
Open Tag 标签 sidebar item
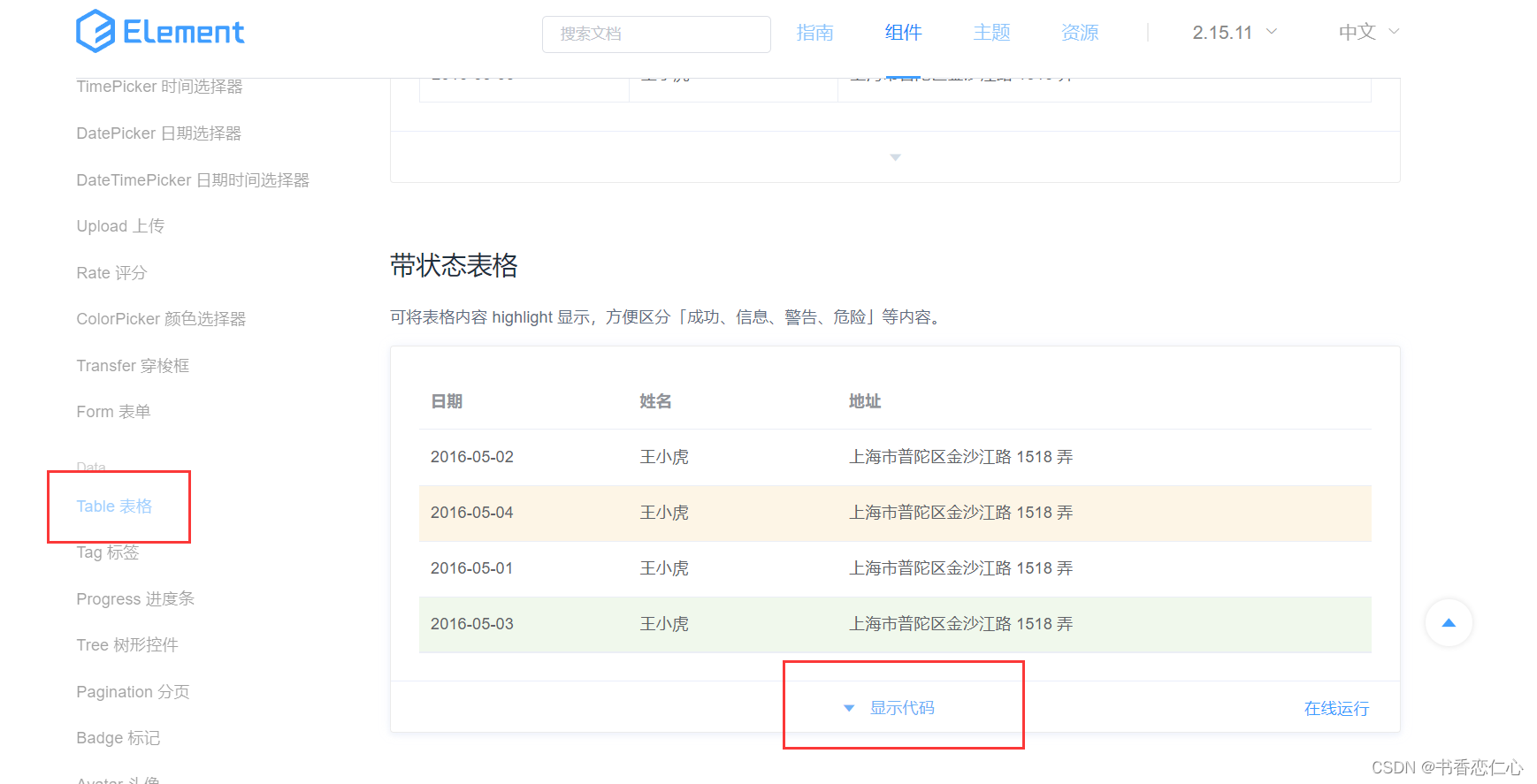[x=108, y=552]
